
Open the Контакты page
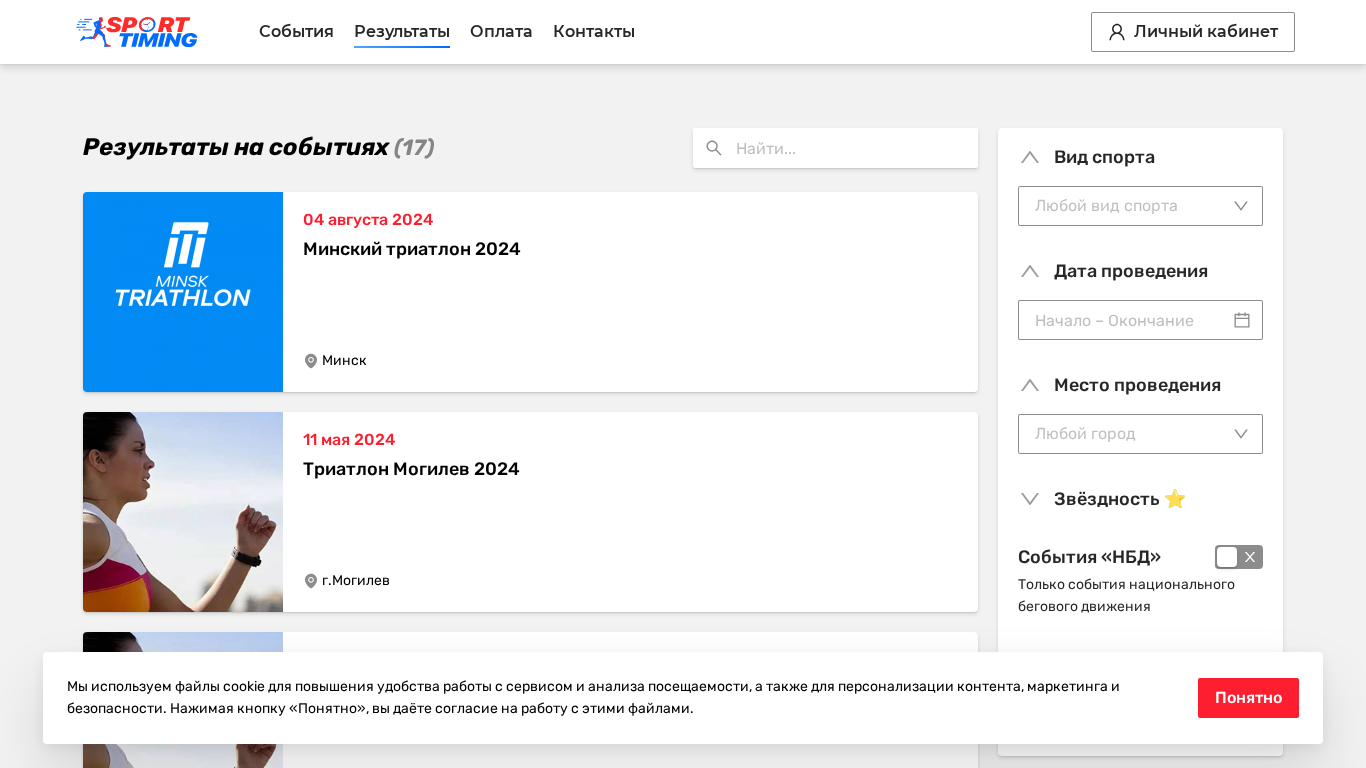coord(594,32)
